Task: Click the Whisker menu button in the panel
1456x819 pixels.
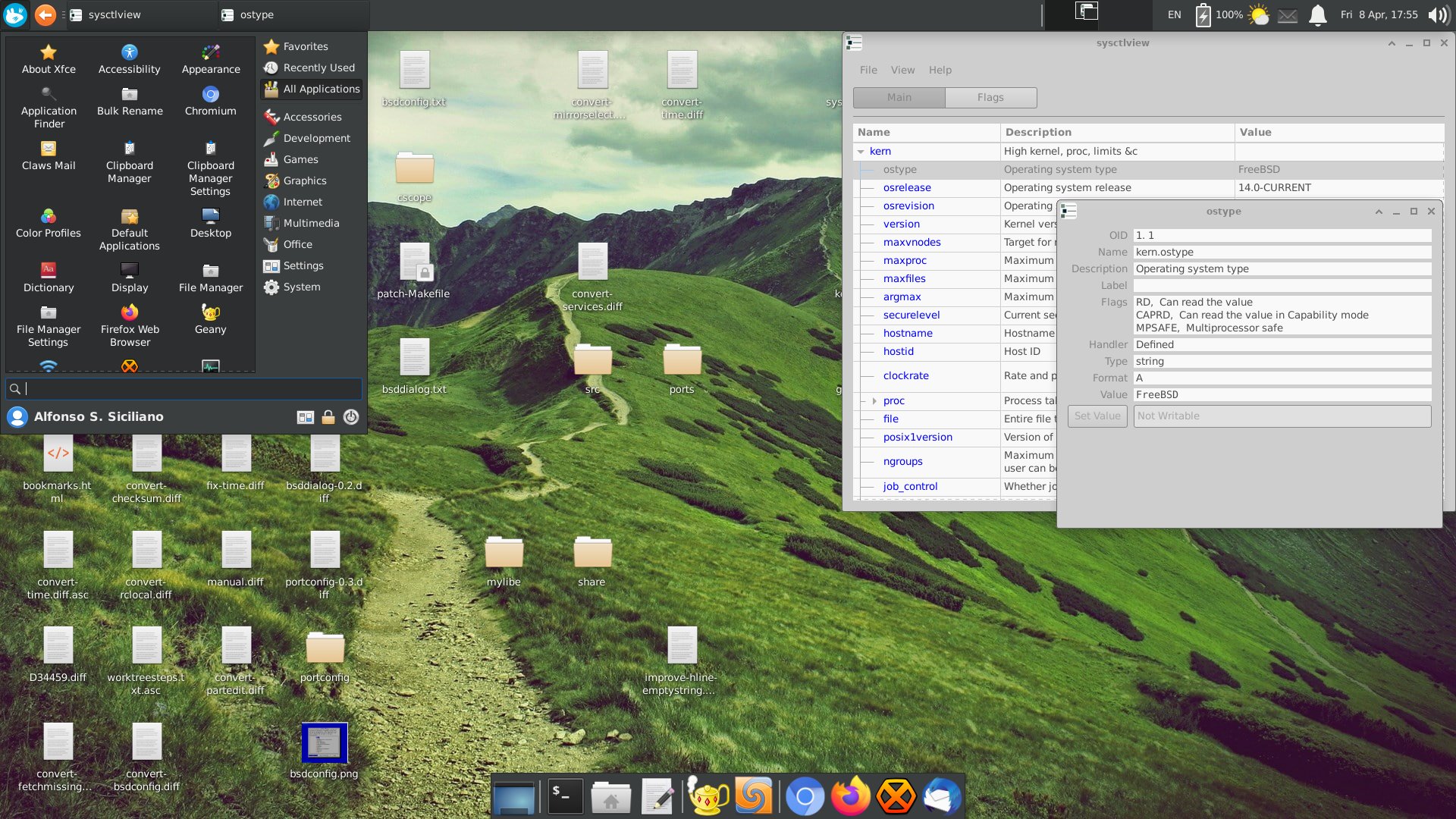Action: tap(15, 14)
